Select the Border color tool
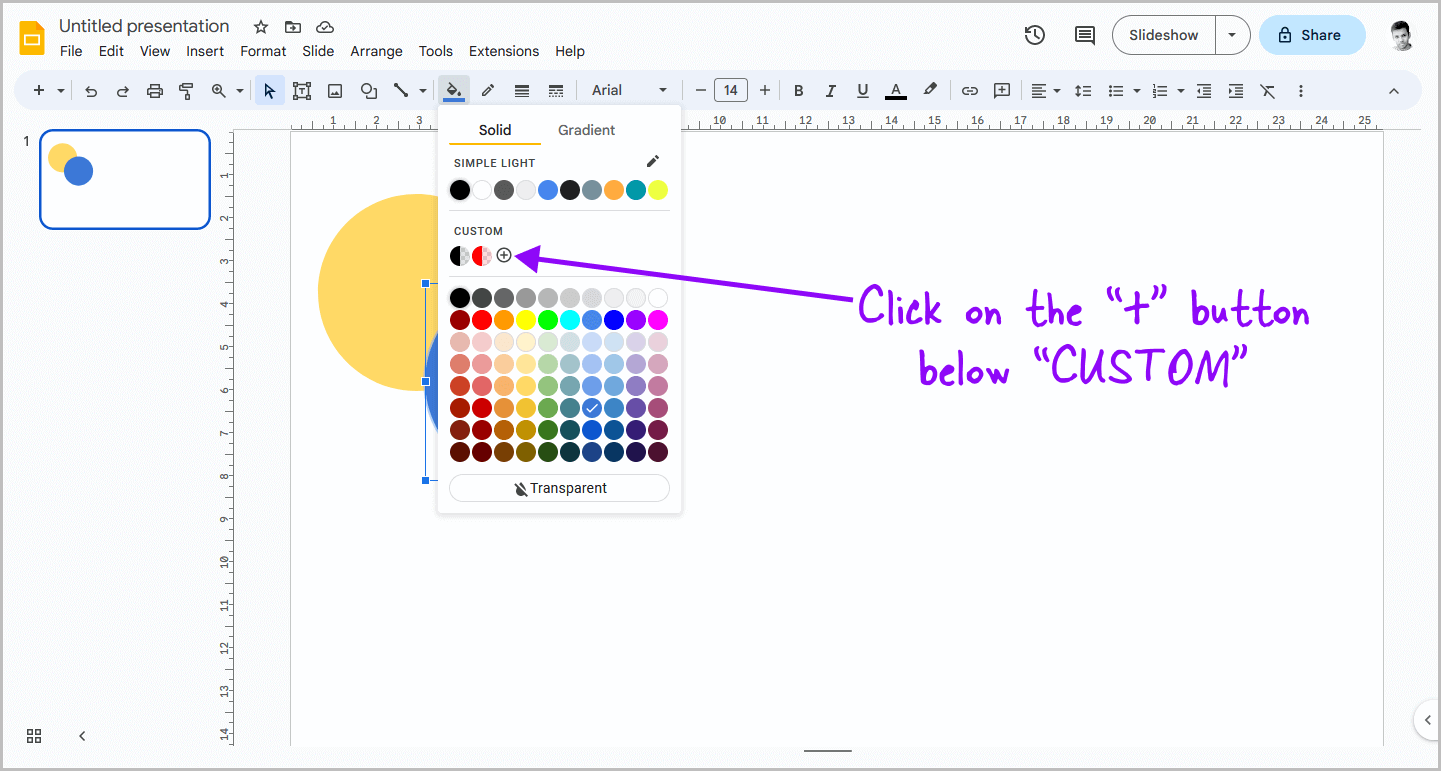This screenshot has height=771, width=1441. tap(488, 90)
